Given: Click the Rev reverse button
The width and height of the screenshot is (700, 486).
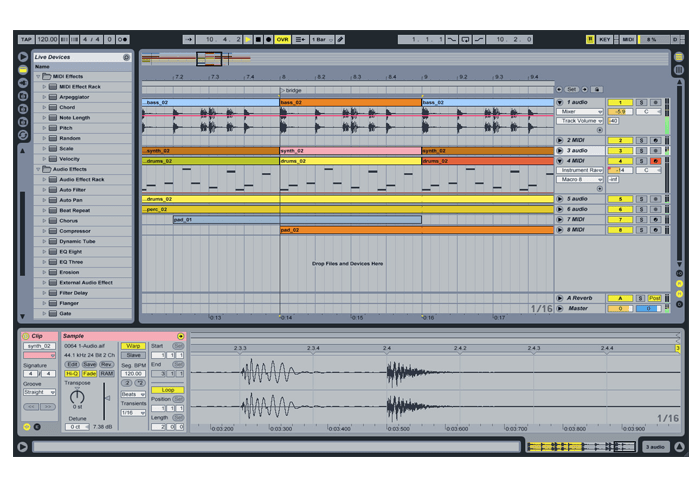Looking at the screenshot, I should coord(106,364).
